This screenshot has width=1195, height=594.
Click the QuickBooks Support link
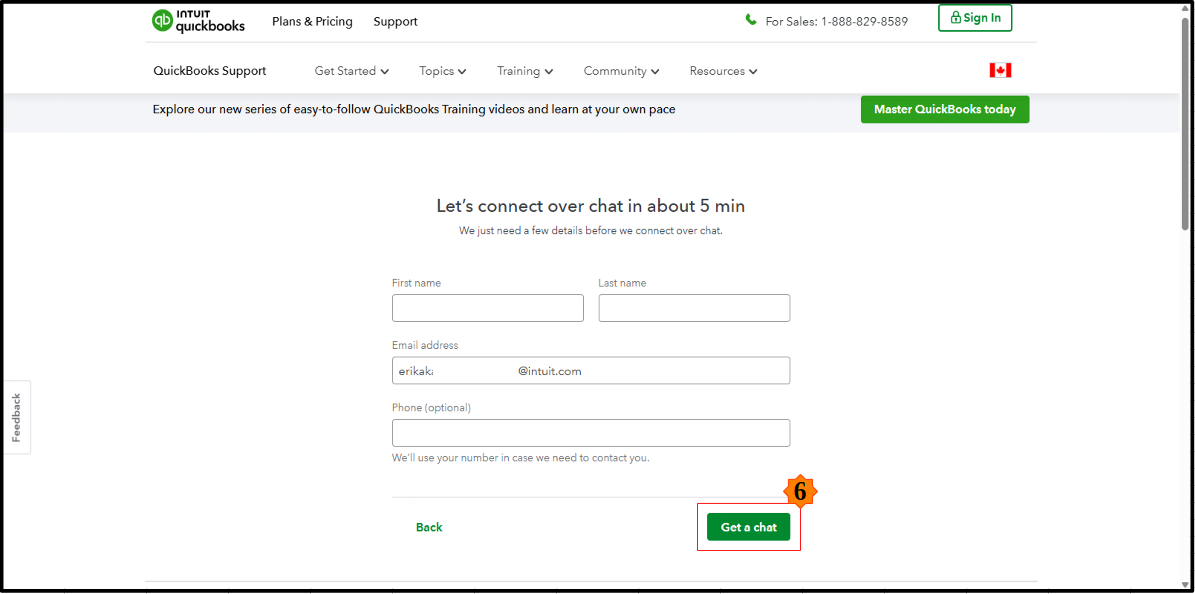pos(210,71)
